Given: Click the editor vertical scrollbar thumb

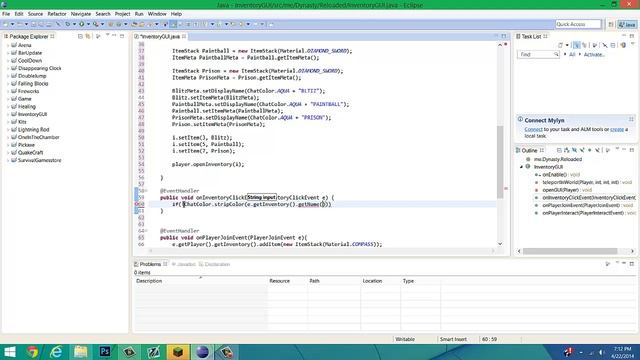Looking at the screenshot, I should pos(500,162).
